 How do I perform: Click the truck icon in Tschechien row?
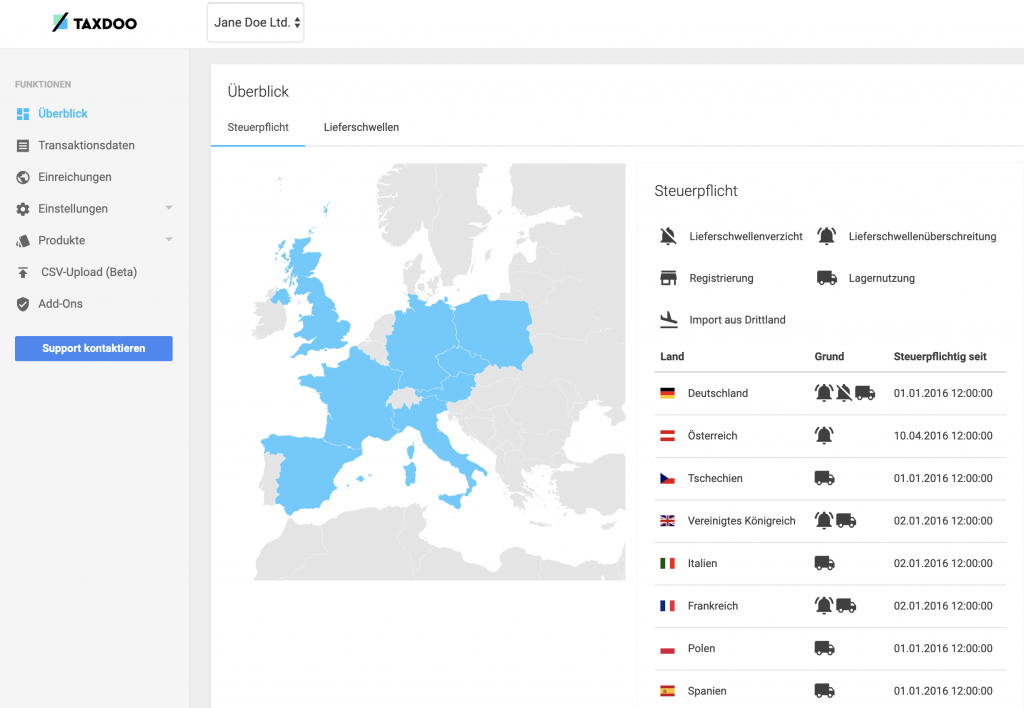825,478
